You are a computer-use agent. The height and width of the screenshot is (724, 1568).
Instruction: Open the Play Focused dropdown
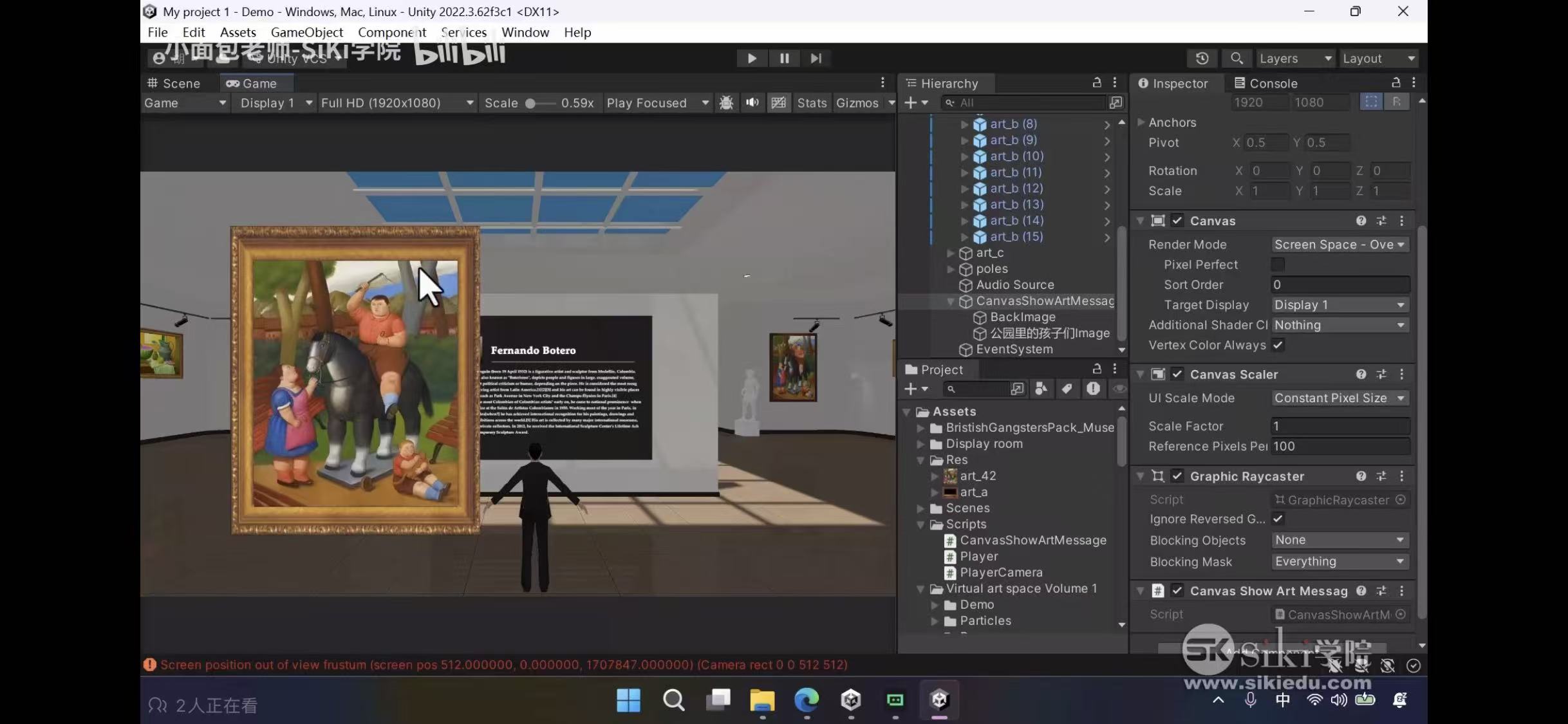(657, 103)
